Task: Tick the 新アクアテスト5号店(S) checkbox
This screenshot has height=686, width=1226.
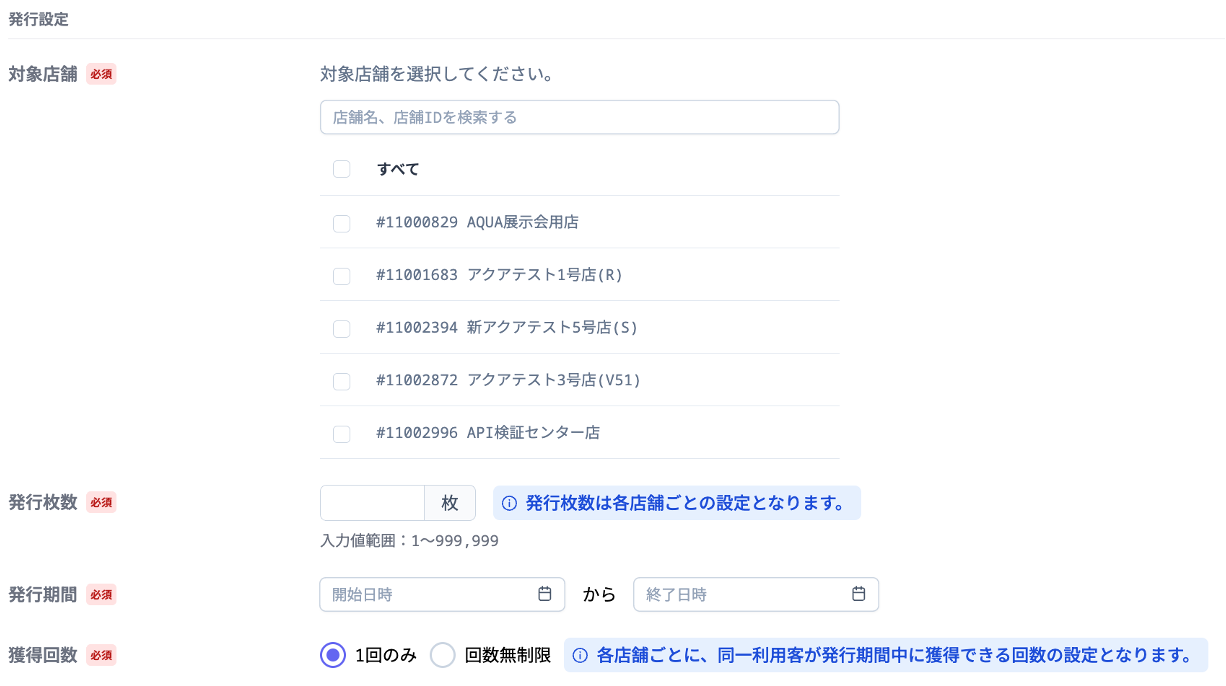Action: [342, 328]
